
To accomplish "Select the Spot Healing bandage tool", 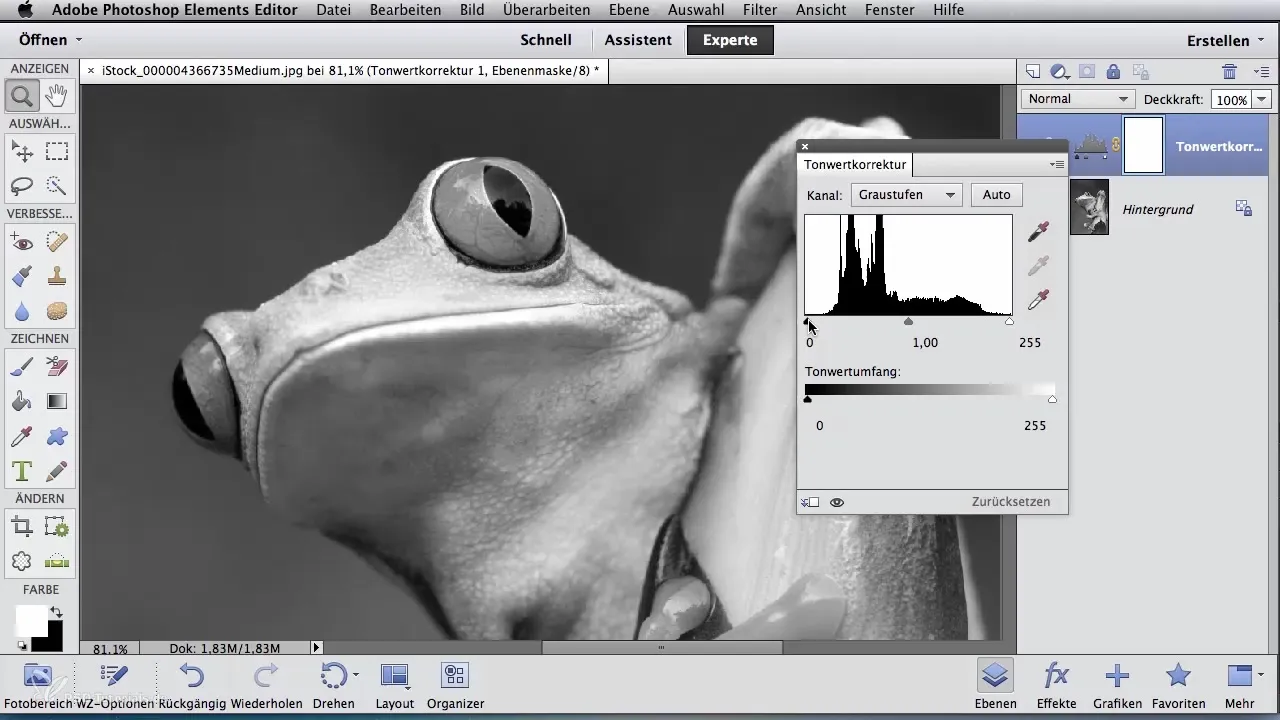I will click(x=57, y=241).
